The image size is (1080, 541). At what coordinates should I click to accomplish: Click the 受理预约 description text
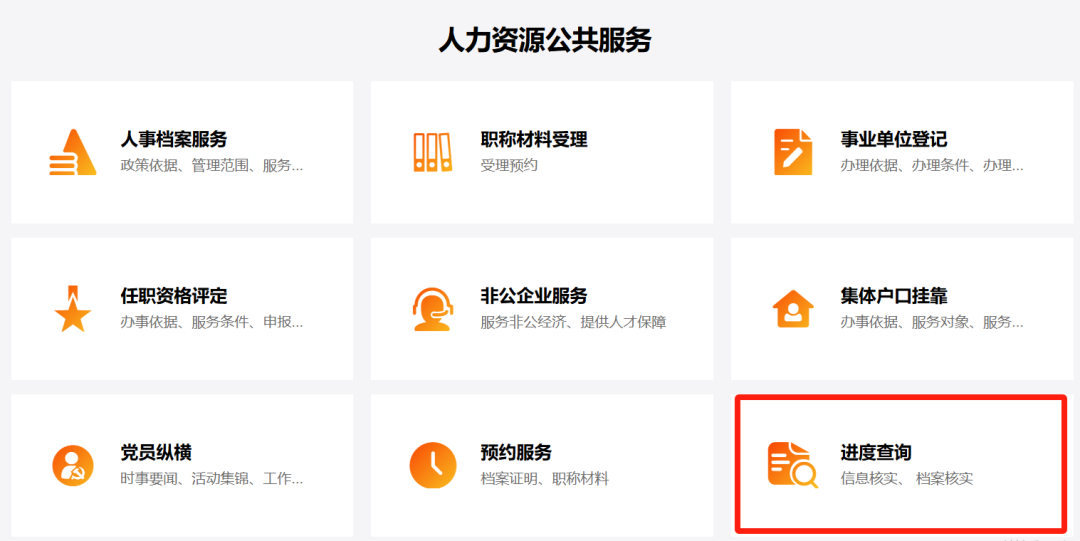coord(509,165)
